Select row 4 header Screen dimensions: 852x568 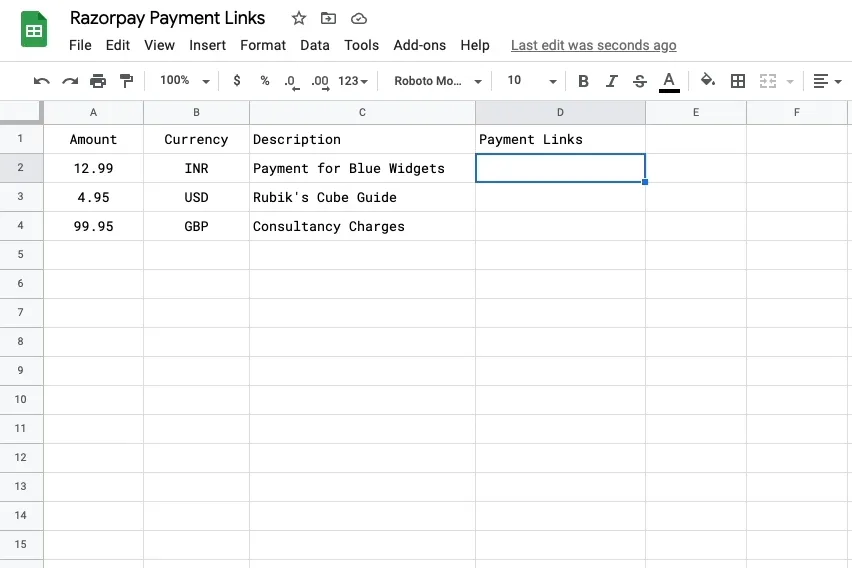click(21, 226)
